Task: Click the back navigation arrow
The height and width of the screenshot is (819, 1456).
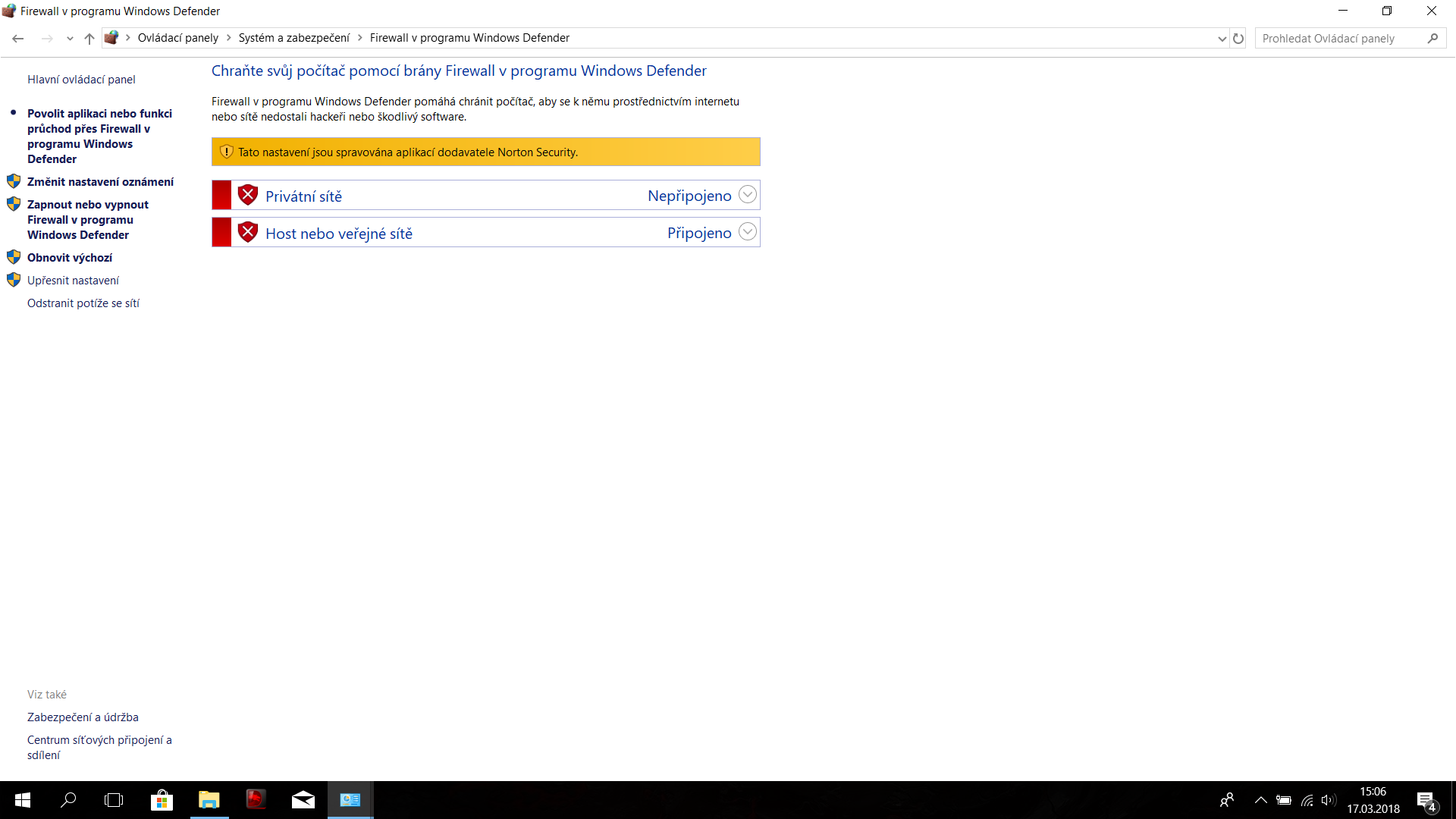Action: [18, 38]
